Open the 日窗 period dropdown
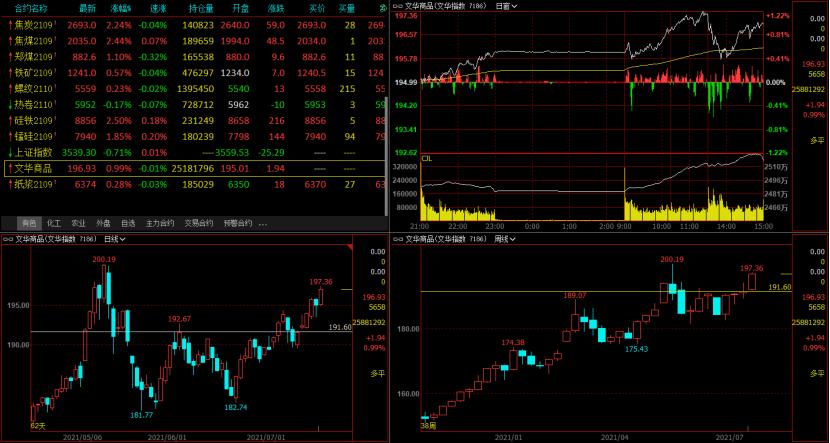 [506, 6]
